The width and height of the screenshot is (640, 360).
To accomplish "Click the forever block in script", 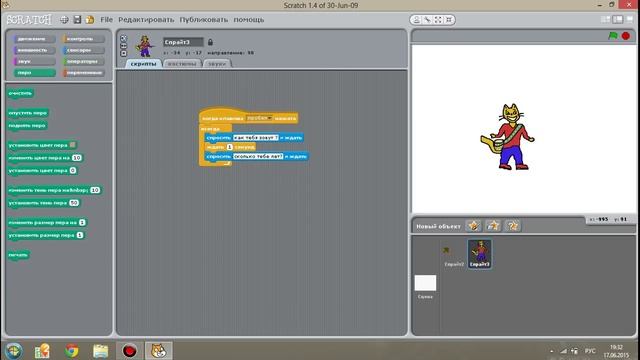I will [211, 129].
